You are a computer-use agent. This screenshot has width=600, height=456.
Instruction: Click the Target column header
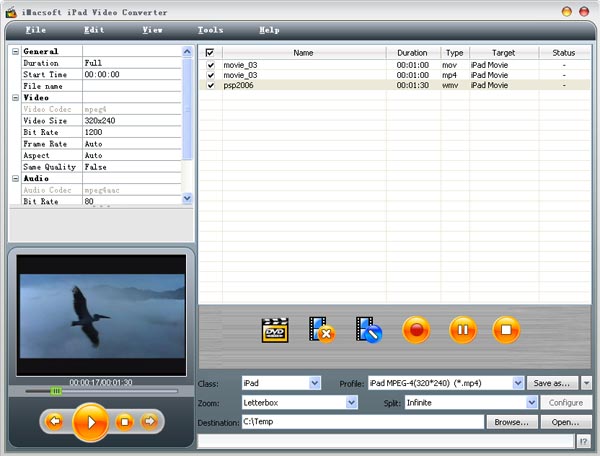tap(504, 53)
